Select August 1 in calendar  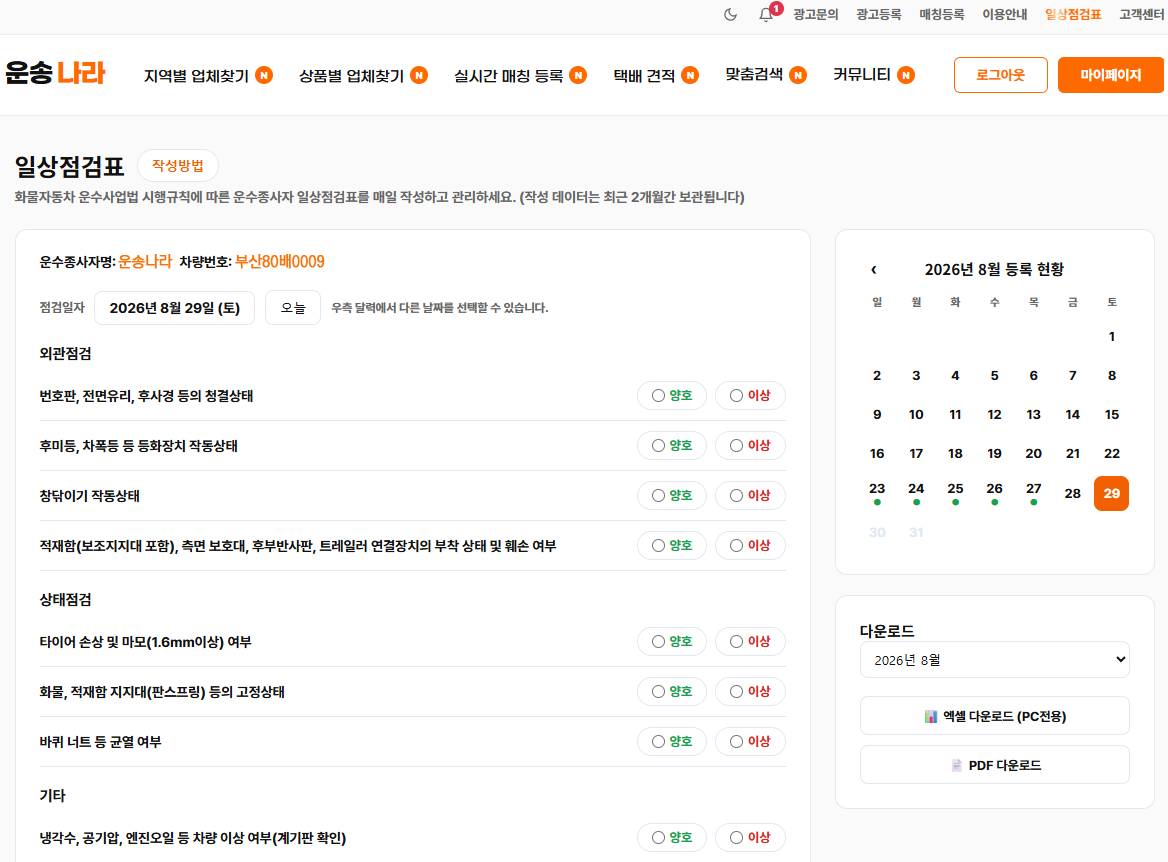pyautogui.click(x=1111, y=337)
